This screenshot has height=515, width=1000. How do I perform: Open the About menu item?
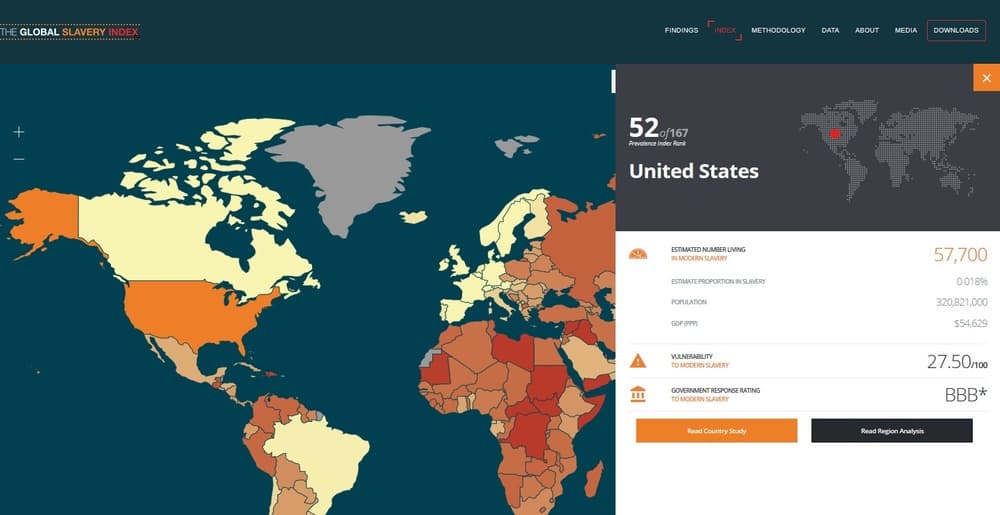867,30
